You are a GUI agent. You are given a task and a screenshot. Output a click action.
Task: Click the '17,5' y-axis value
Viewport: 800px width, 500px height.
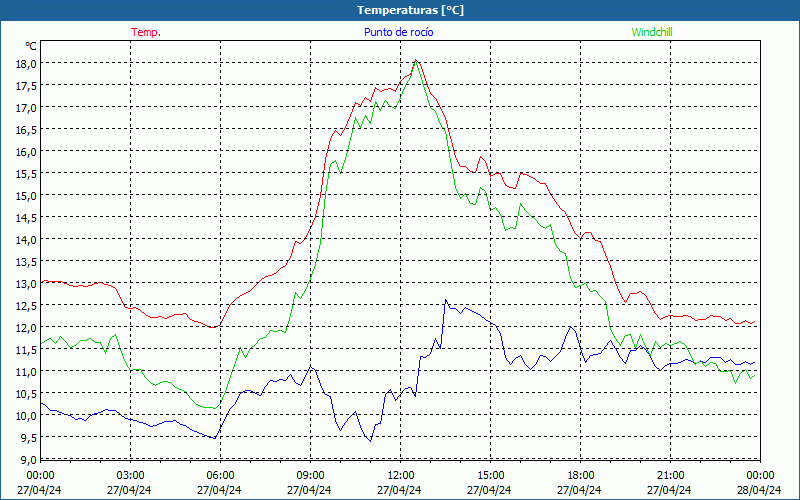pos(27,86)
